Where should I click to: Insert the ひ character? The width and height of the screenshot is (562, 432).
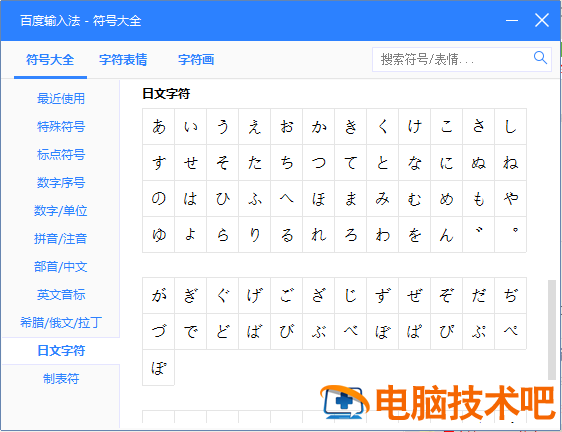[223, 198]
